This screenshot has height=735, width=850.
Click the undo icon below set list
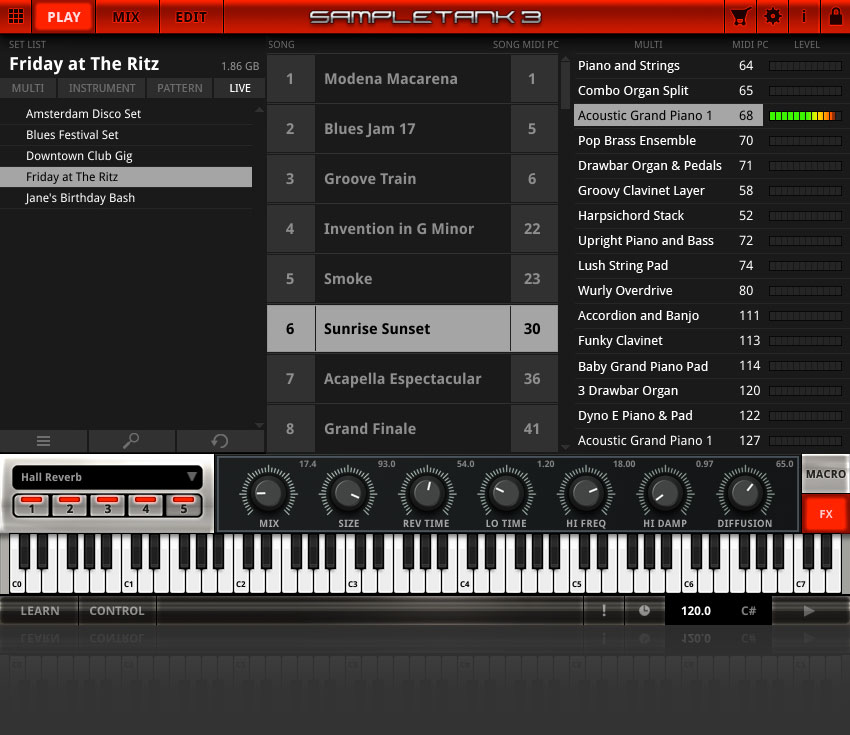coord(219,441)
